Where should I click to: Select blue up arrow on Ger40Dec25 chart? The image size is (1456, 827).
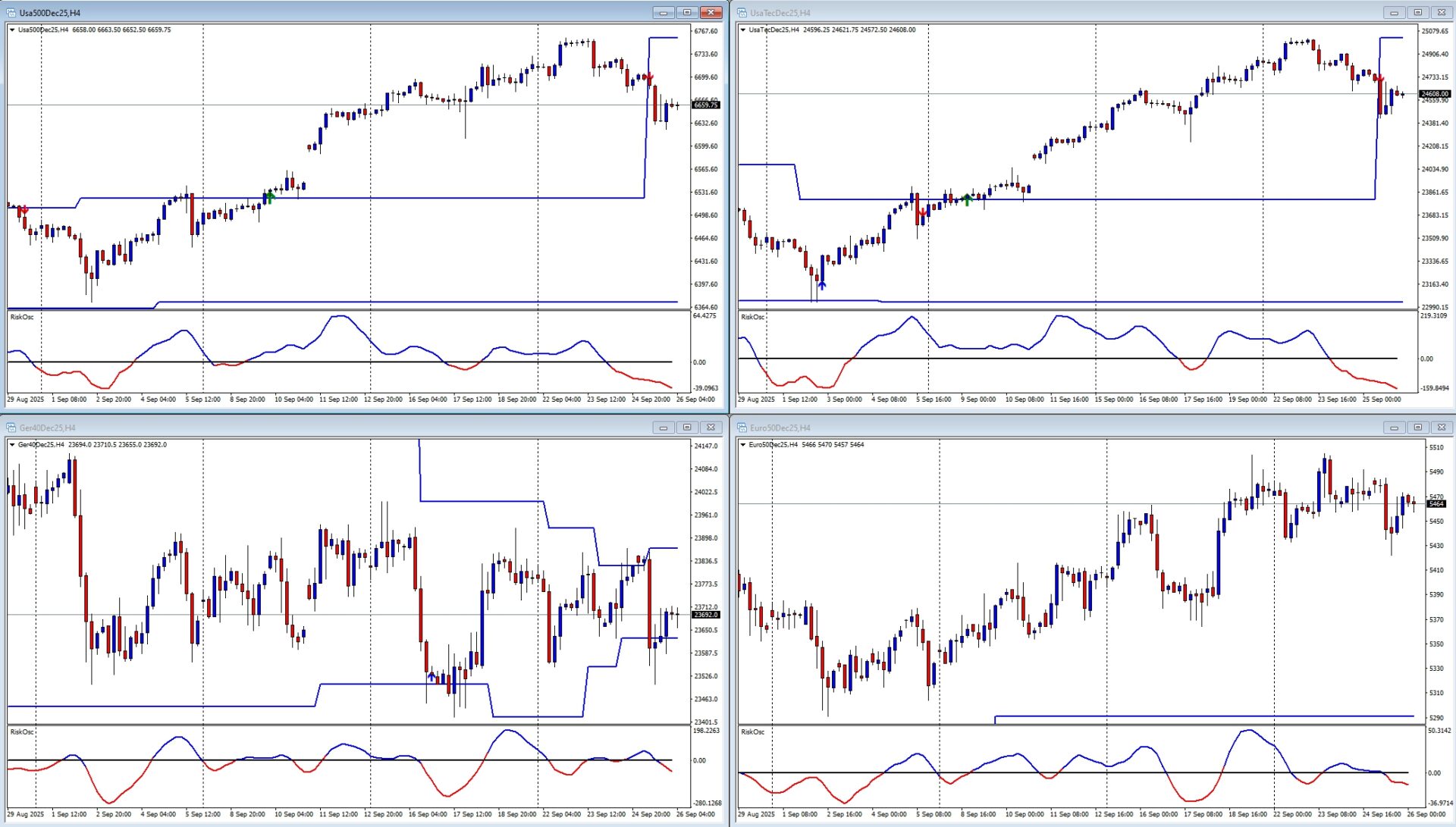click(x=431, y=675)
